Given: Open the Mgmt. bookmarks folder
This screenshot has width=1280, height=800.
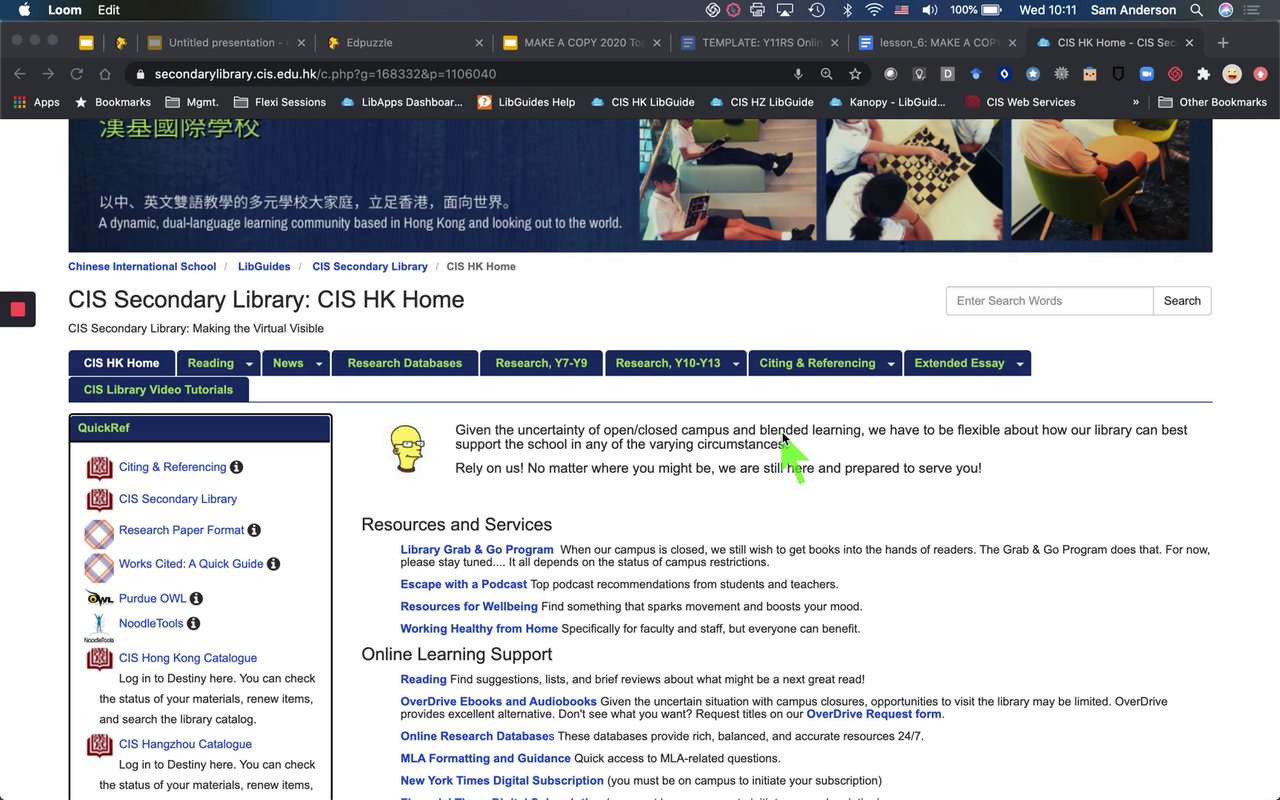Looking at the screenshot, I should click(x=191, y=102).
